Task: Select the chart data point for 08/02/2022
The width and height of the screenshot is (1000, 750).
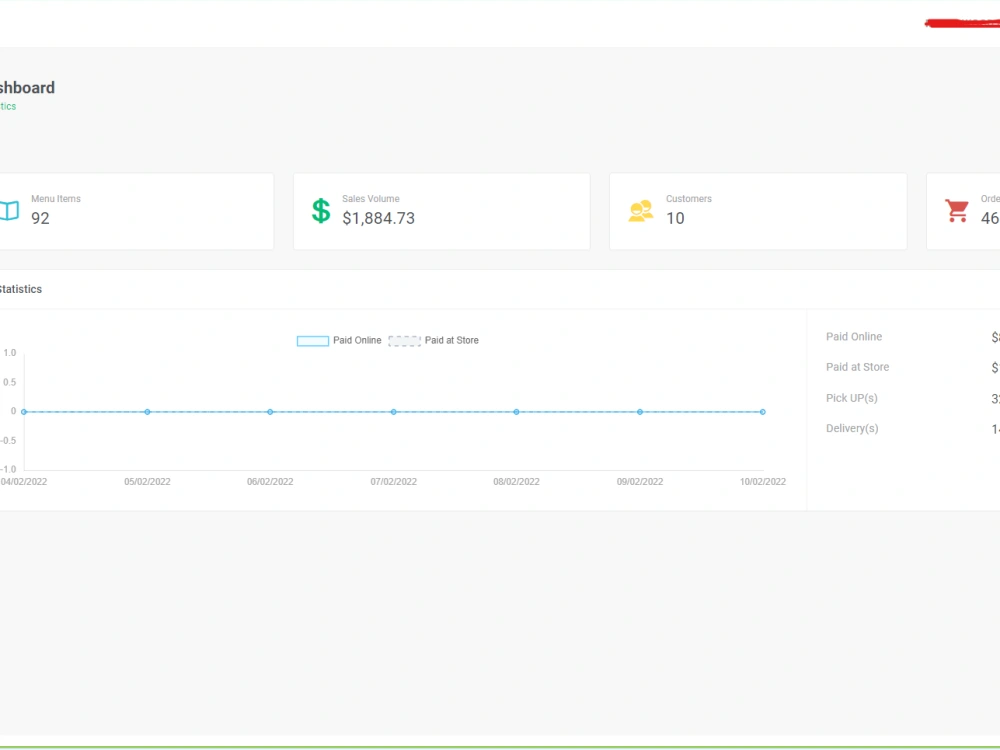Action: tap(517, 412)
